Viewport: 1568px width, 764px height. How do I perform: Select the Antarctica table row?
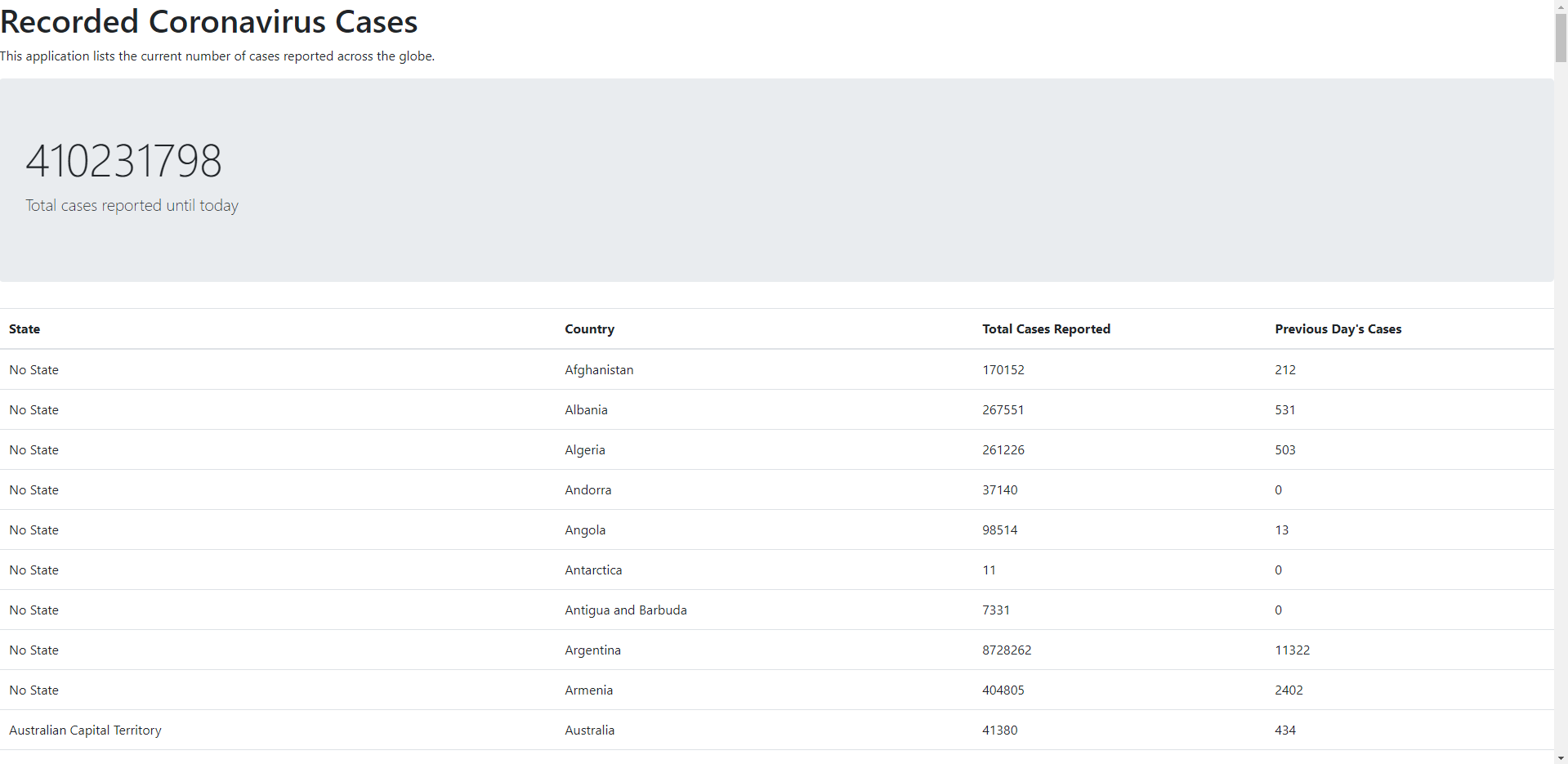pyautogui.click(x=593, y=570)
